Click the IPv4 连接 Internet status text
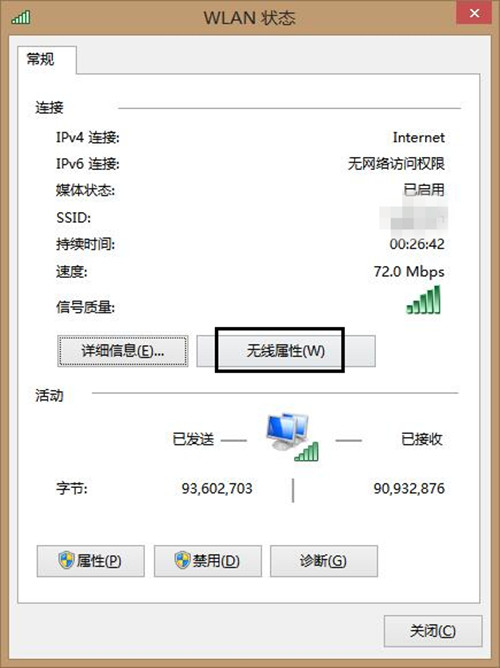500x668 pixels. click(419, 138)
